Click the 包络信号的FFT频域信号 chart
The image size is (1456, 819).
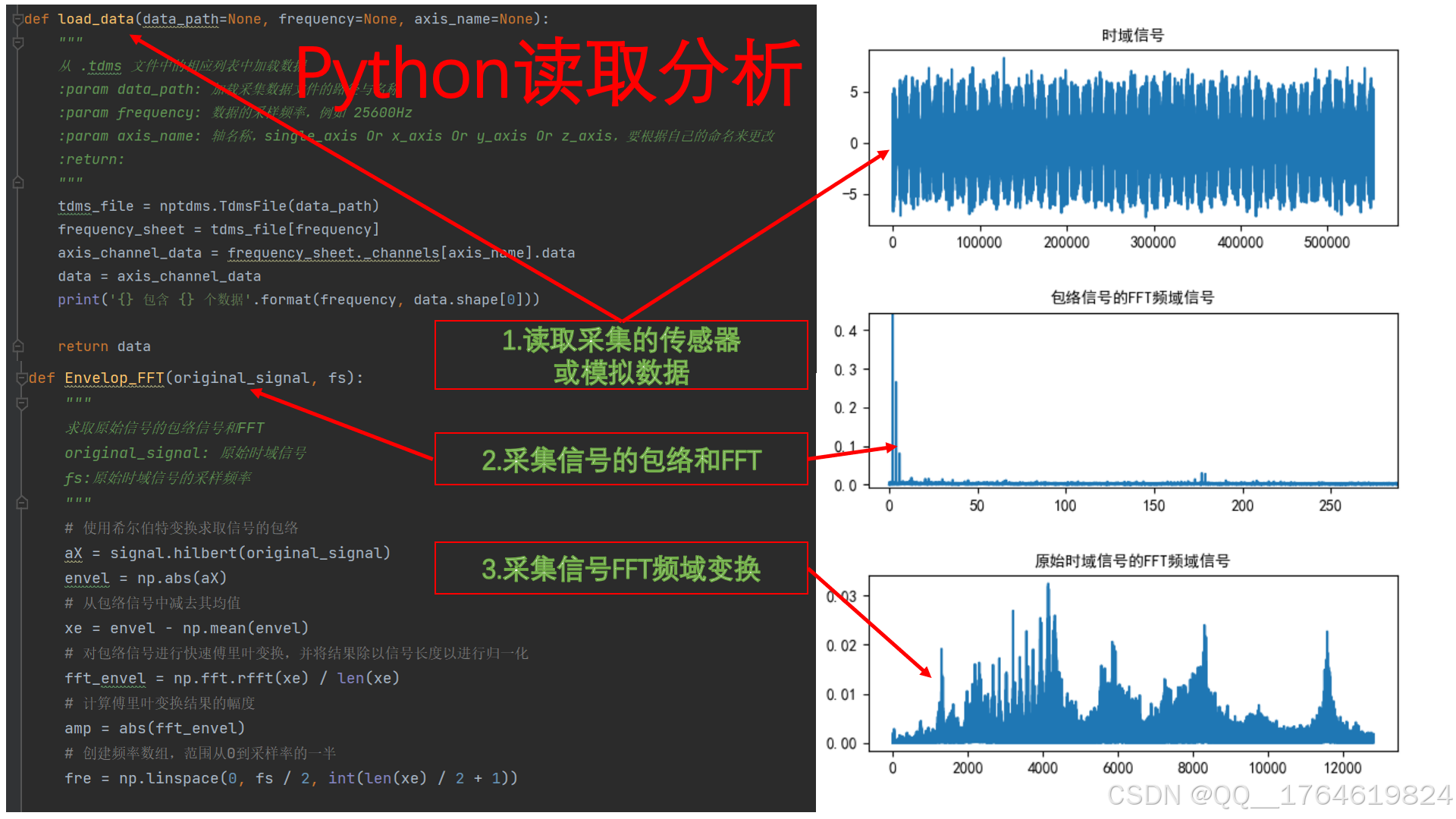(1132, 400)
